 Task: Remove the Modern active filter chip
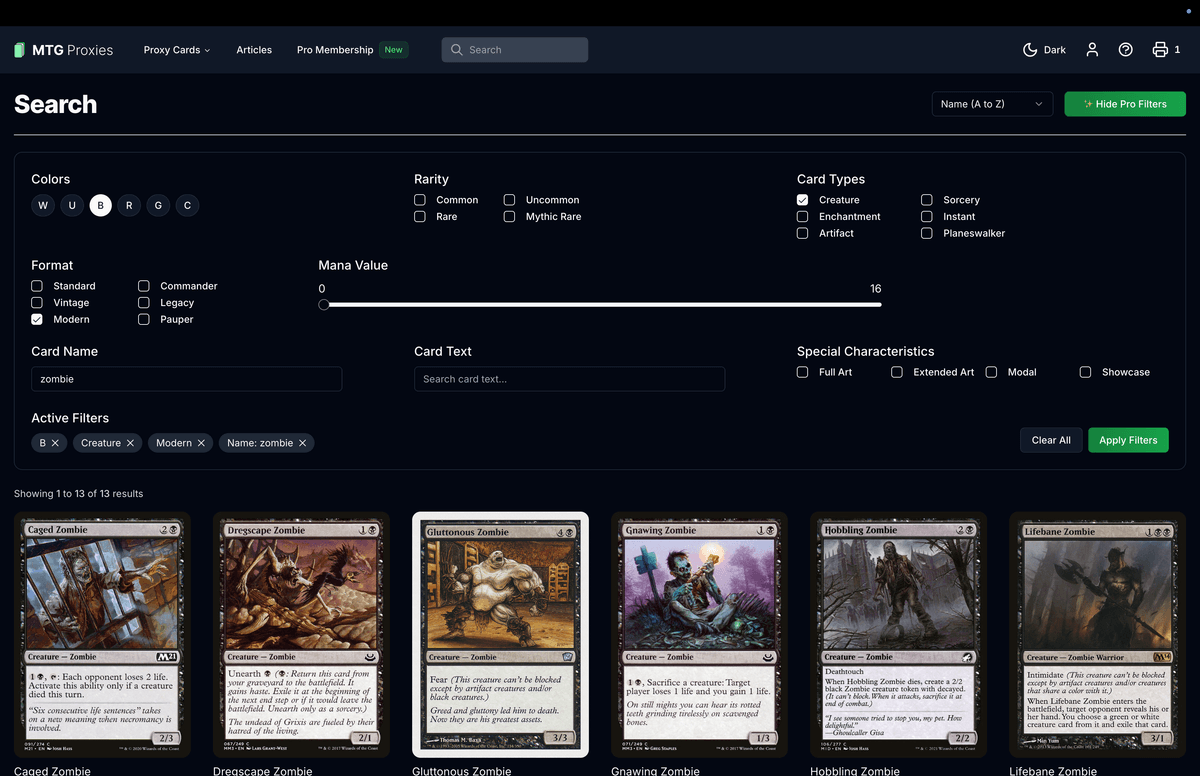tap(201, 442)
